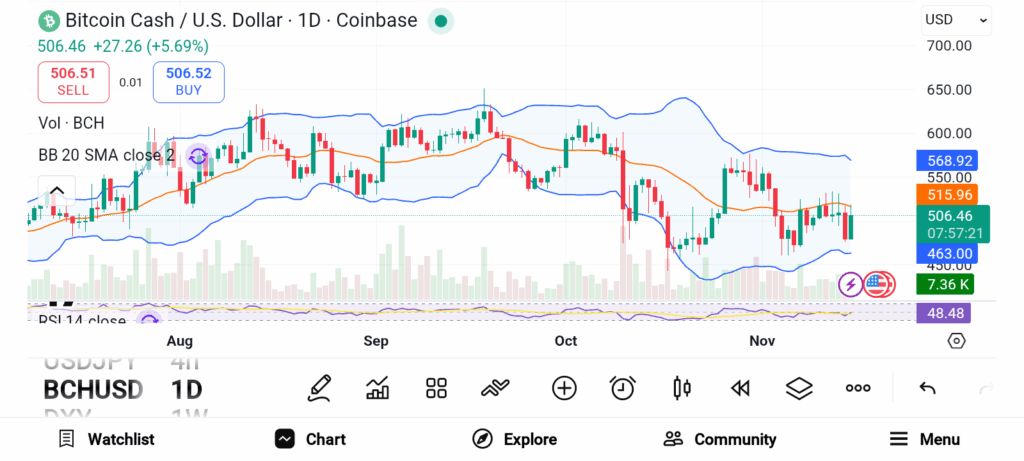Undo the last action with the arrow icon
1024x461 pixels.
point(927,388)
